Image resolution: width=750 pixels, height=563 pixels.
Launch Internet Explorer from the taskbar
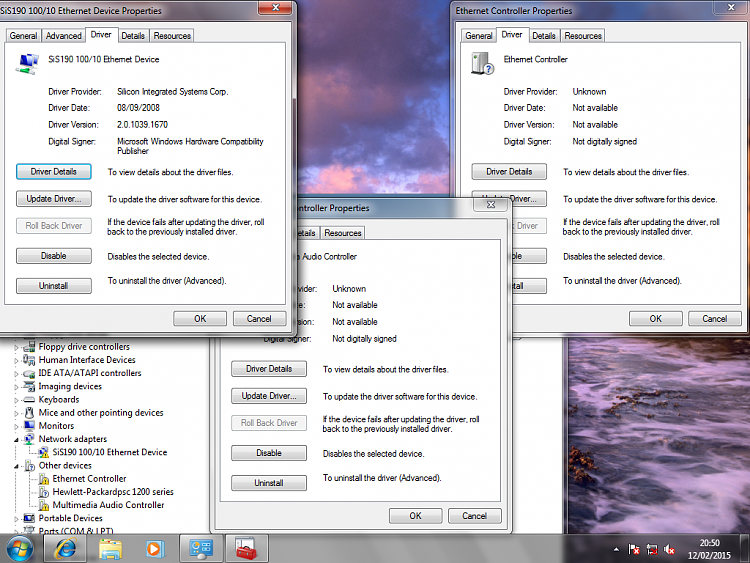[65, 549]
